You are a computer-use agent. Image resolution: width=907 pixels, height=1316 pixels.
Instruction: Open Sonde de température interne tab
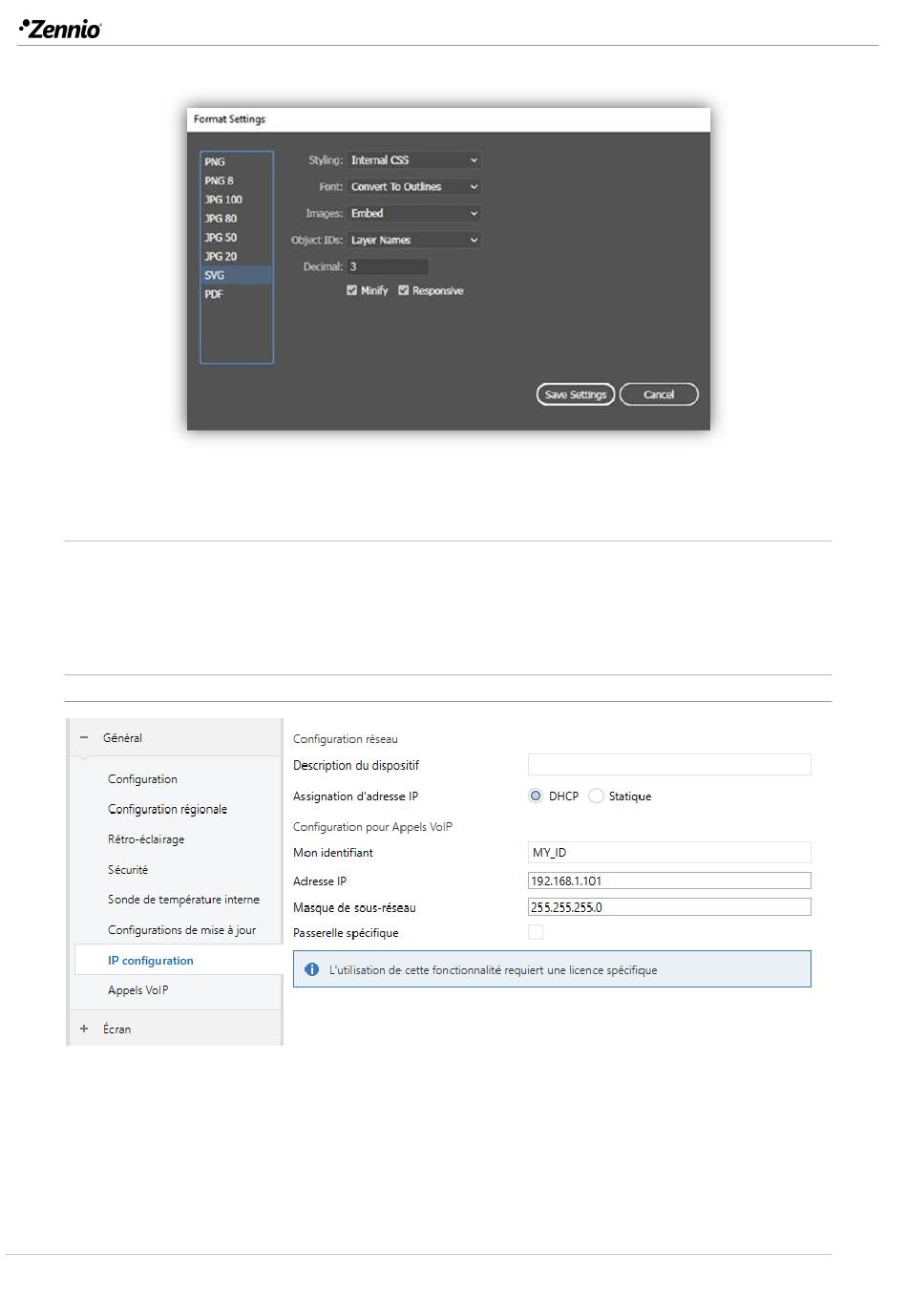pos(183,900)
